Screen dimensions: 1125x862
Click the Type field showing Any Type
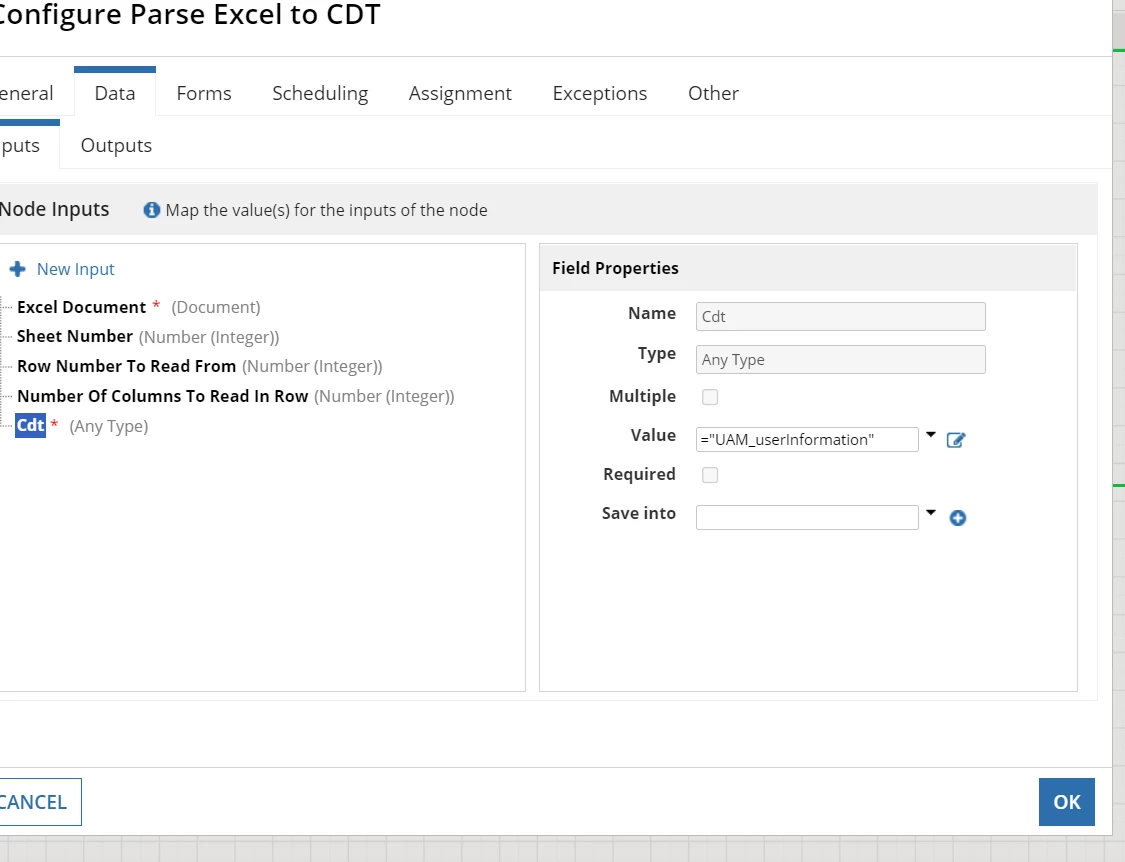840,360
